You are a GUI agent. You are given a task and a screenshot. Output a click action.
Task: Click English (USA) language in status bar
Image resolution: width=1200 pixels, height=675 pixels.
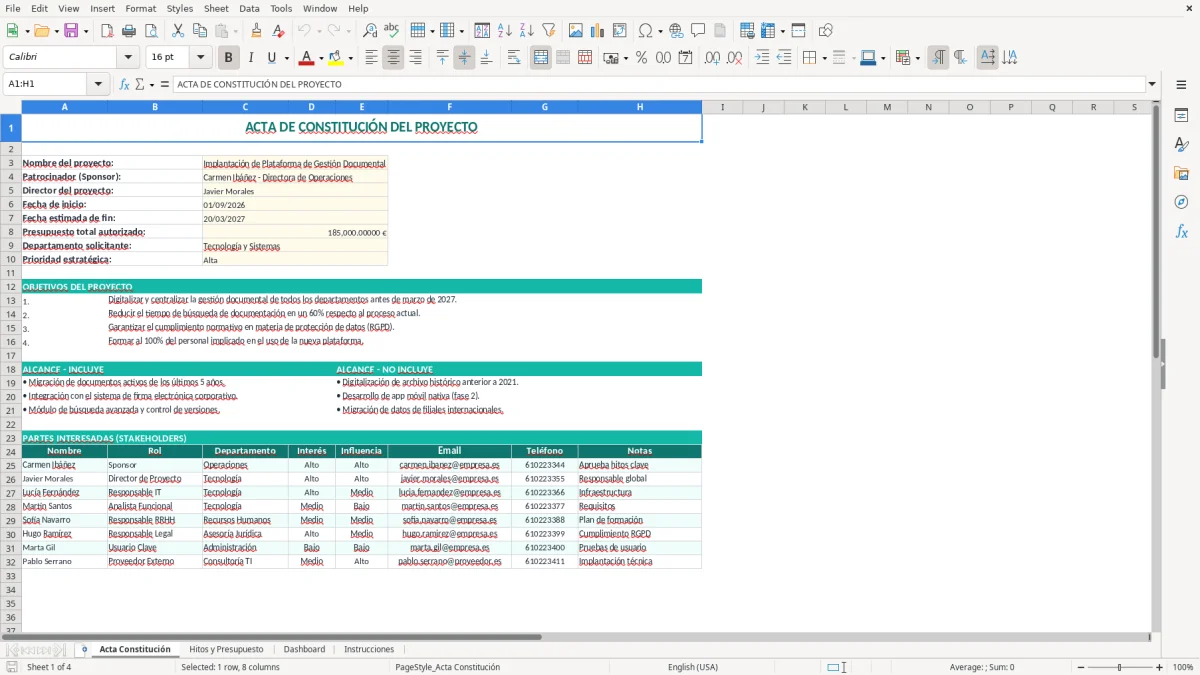(693, 667)
